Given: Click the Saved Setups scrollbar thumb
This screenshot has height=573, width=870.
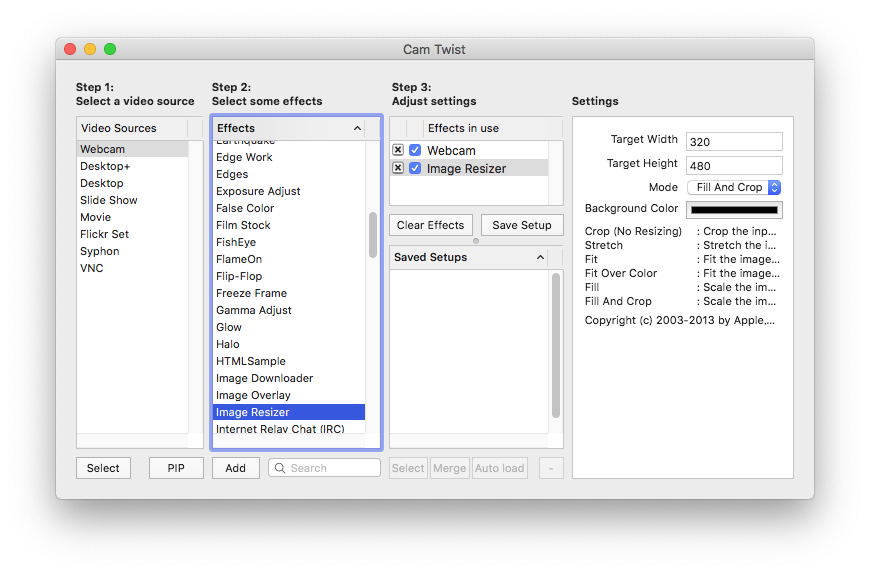Looking at the screenshot, I should [555, 345].
